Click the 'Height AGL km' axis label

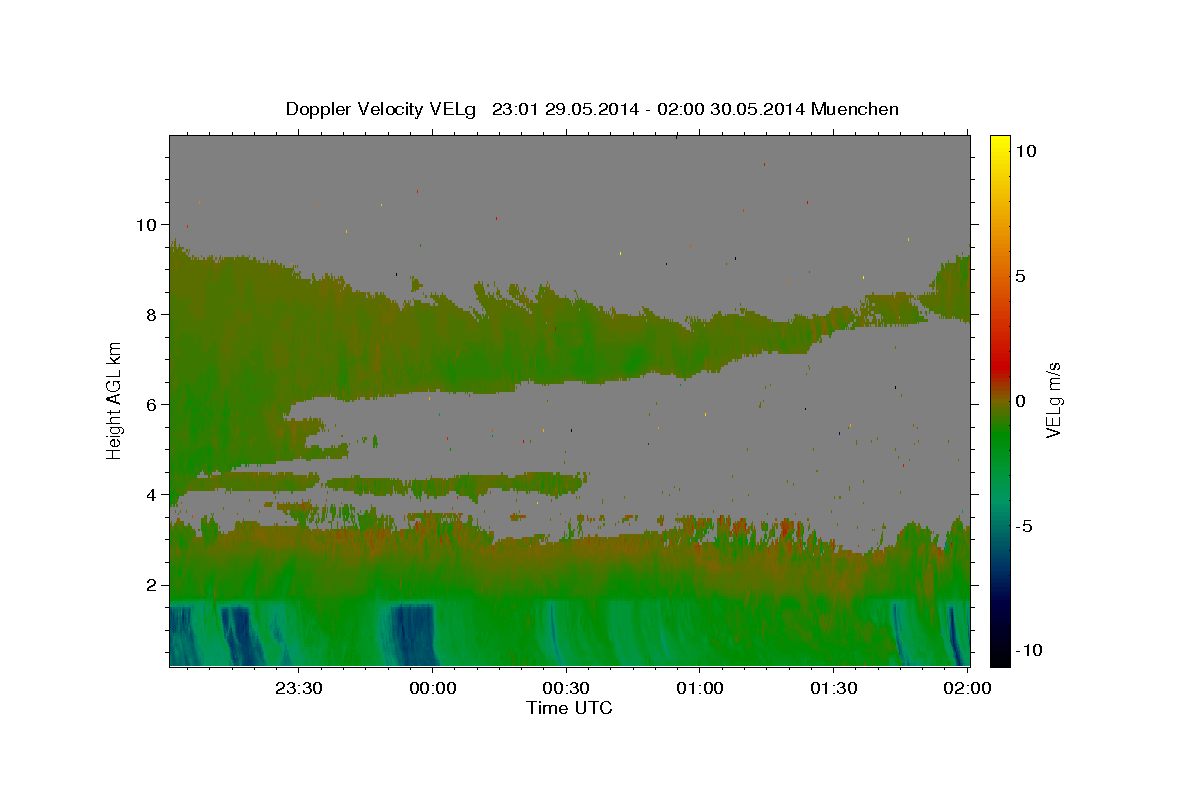coord(115,399)
